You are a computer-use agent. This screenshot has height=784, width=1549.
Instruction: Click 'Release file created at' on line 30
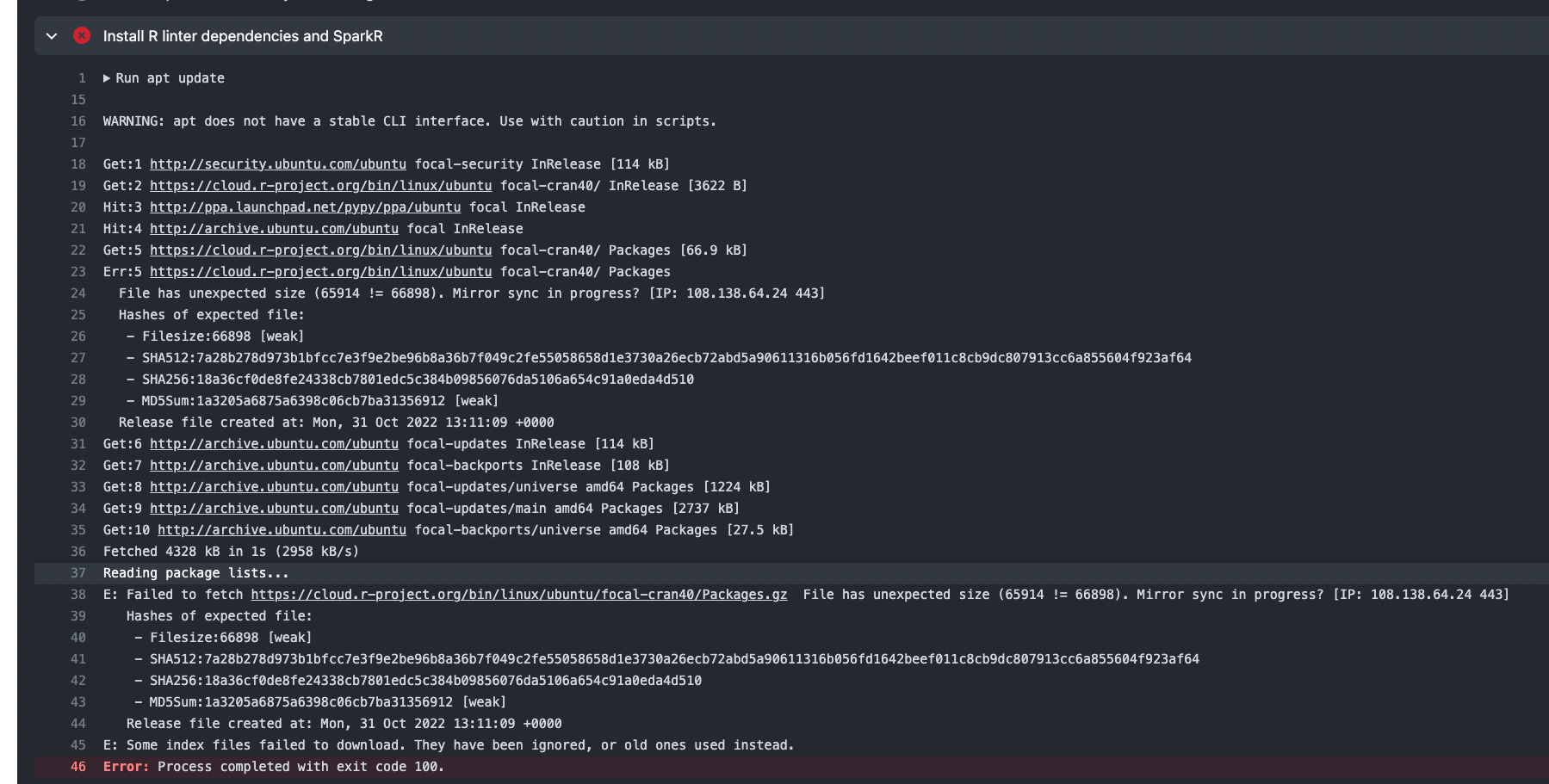[337, 423]
